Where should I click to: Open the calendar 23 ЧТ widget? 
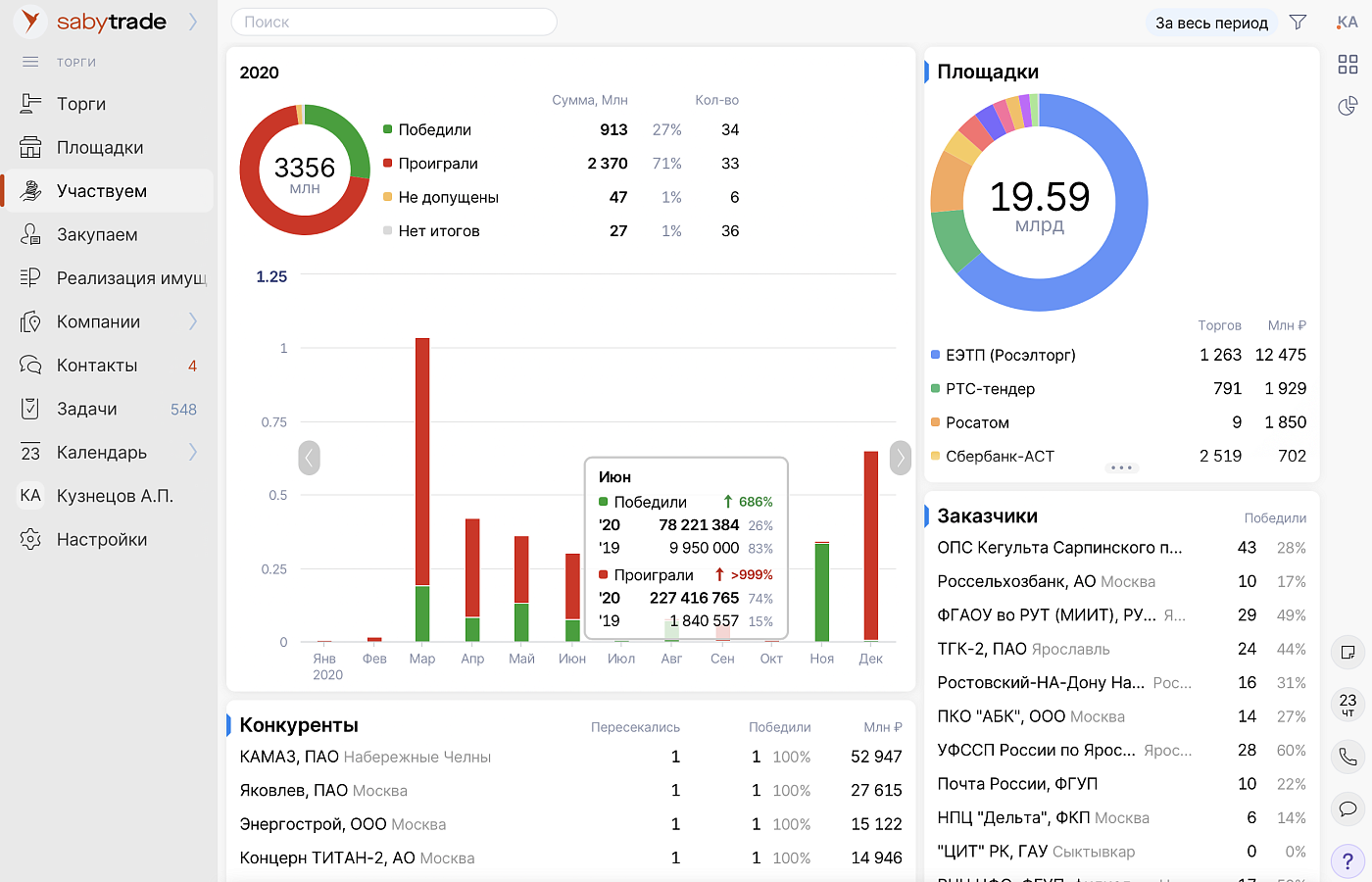1348,705
